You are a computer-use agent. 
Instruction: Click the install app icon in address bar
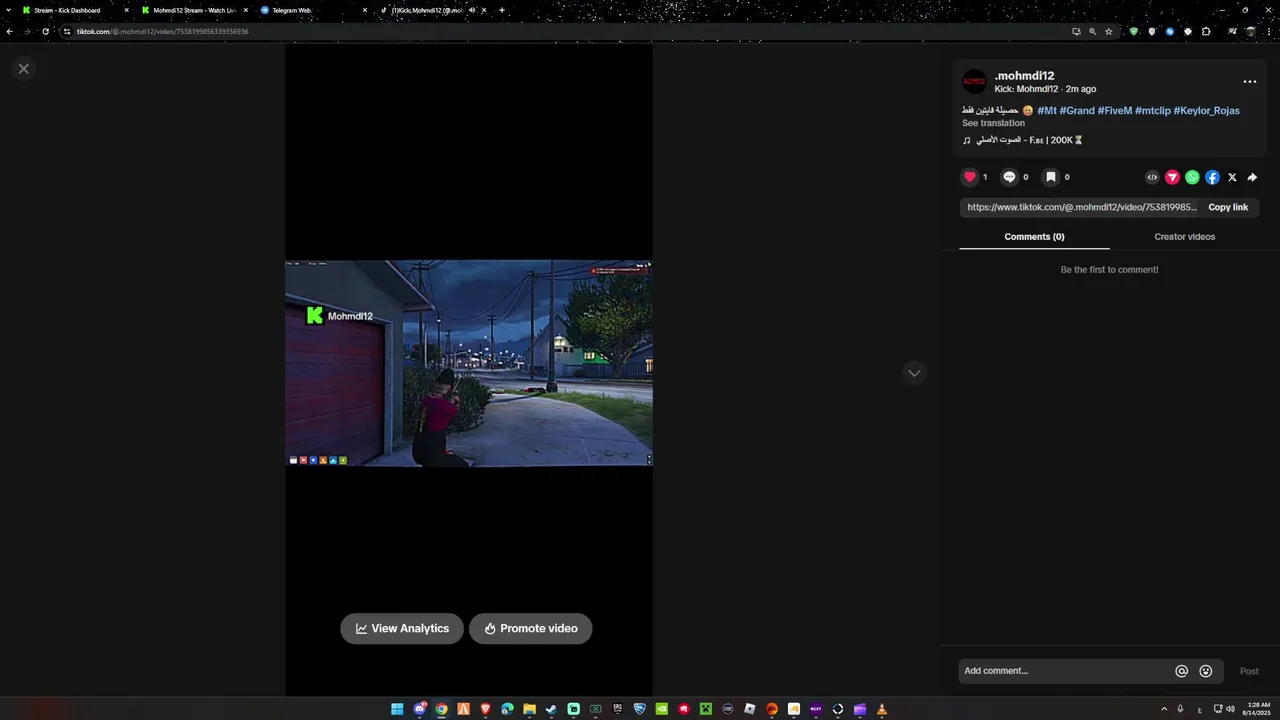click(1076, 31)
